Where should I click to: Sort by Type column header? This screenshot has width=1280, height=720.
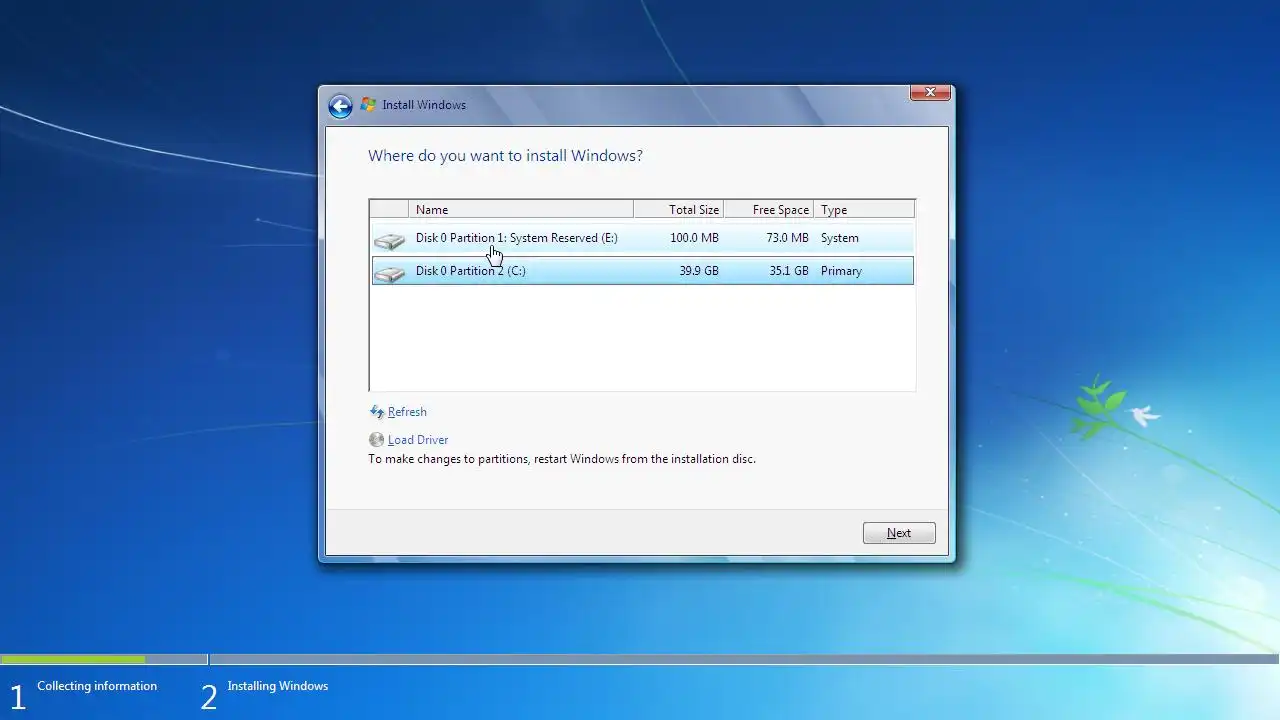[864, 209]
